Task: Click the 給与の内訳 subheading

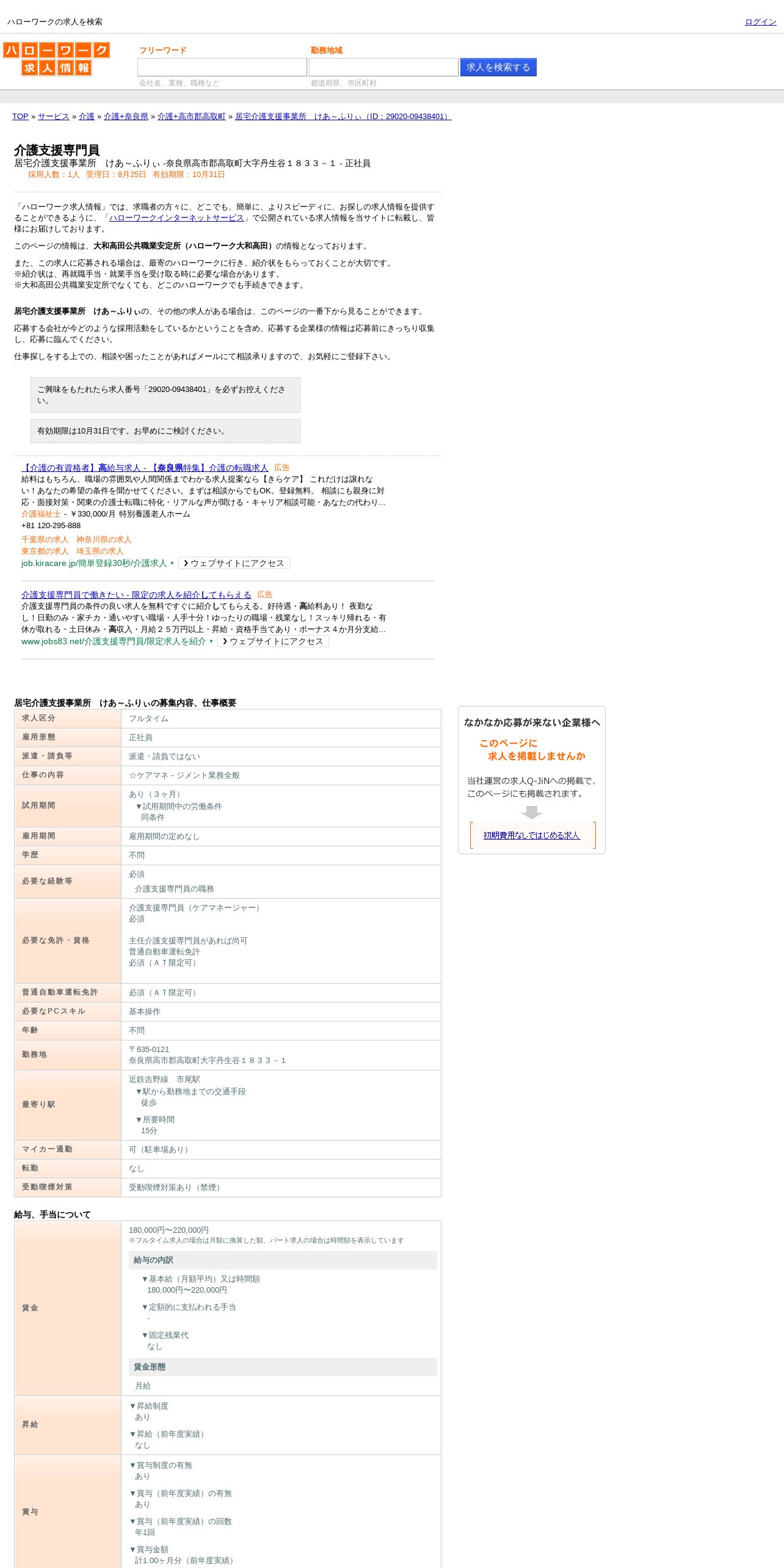Action: point(283,1260)
